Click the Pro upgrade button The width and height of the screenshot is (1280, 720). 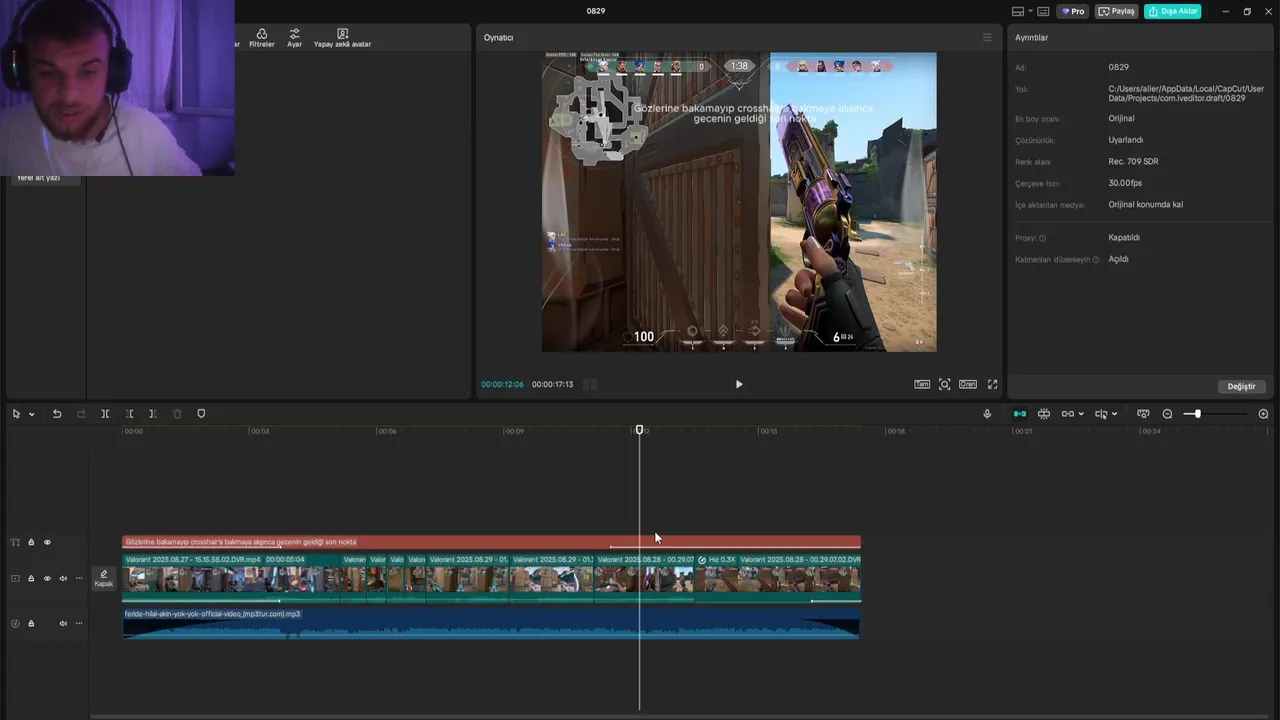tap(1074, 11)
